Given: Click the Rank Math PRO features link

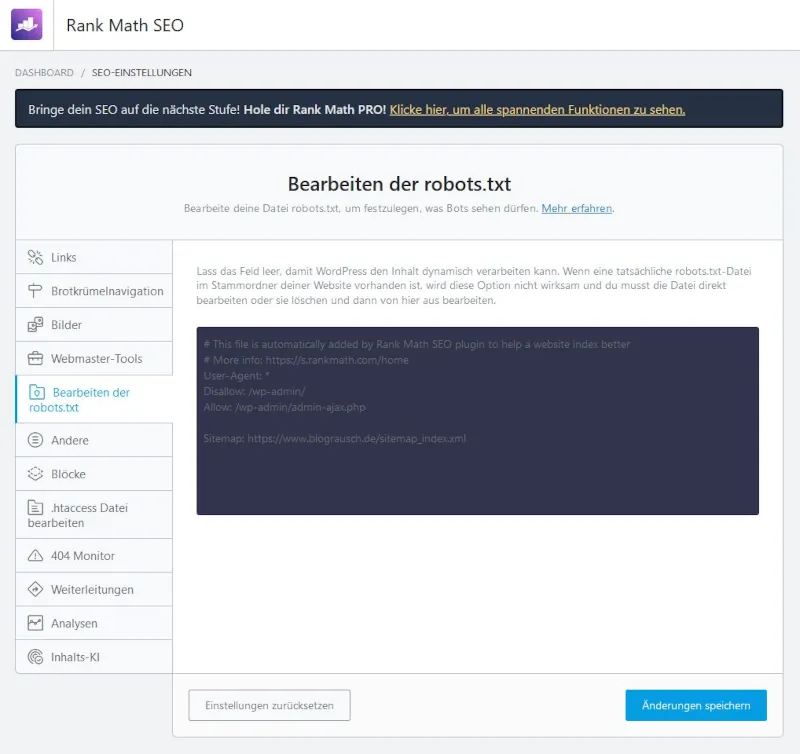Looking at the screenshot, I should click(537, 110).
